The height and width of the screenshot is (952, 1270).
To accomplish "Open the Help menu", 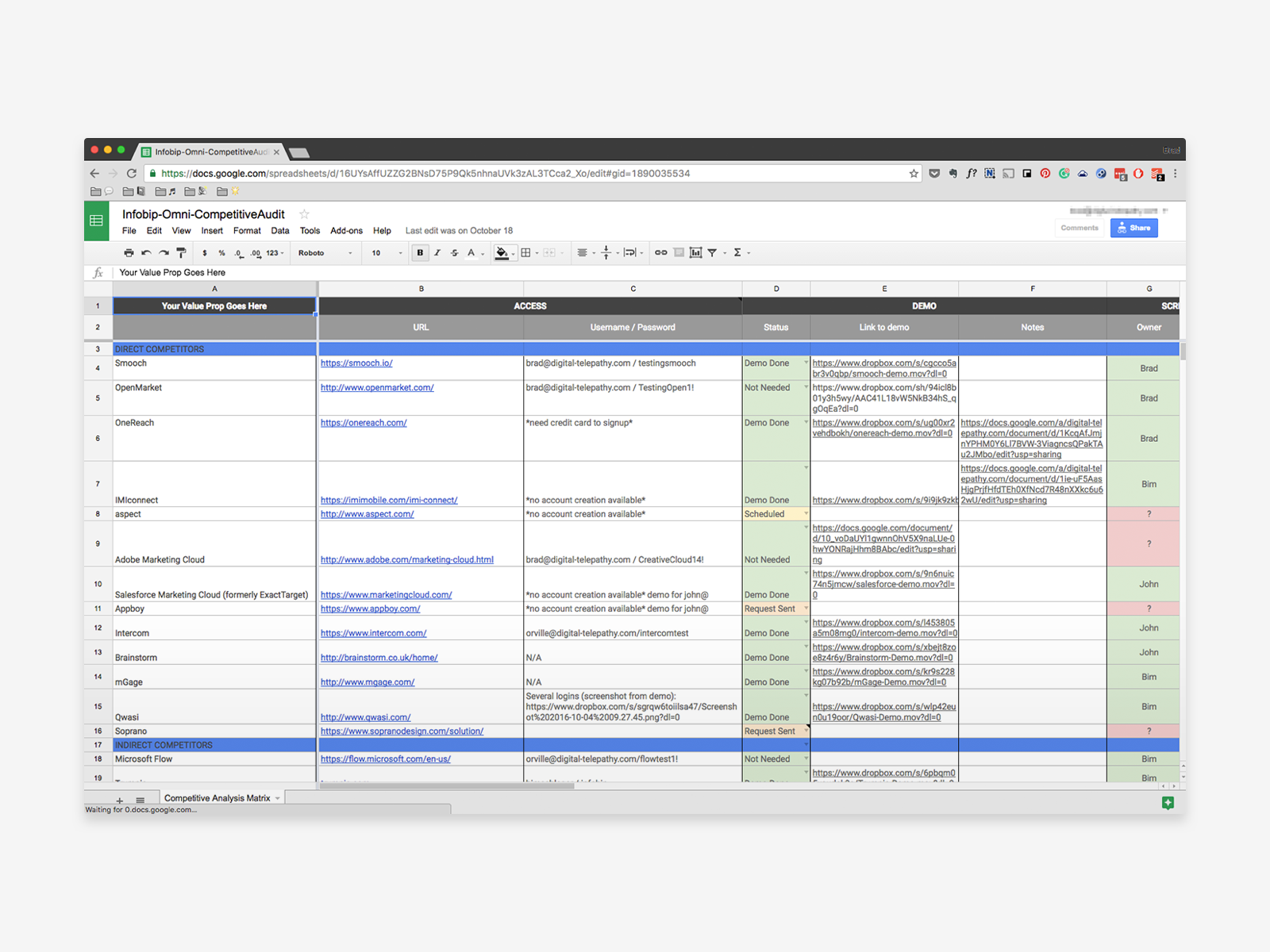I will 383,231.
